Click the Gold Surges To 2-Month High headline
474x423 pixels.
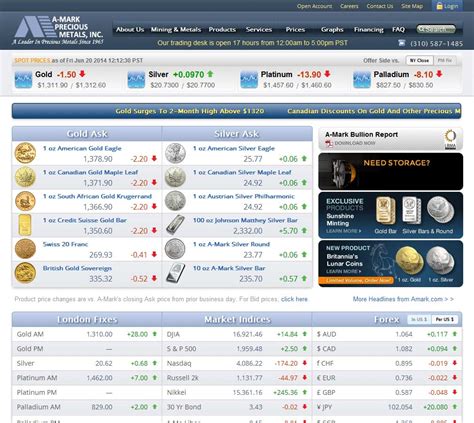190,111
